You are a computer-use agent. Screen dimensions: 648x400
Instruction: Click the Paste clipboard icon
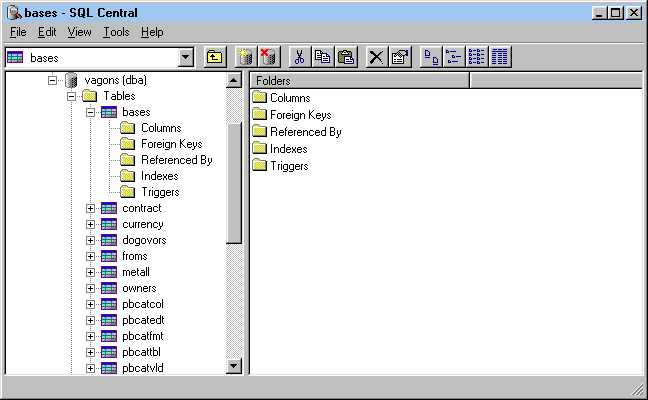[345, 57]
